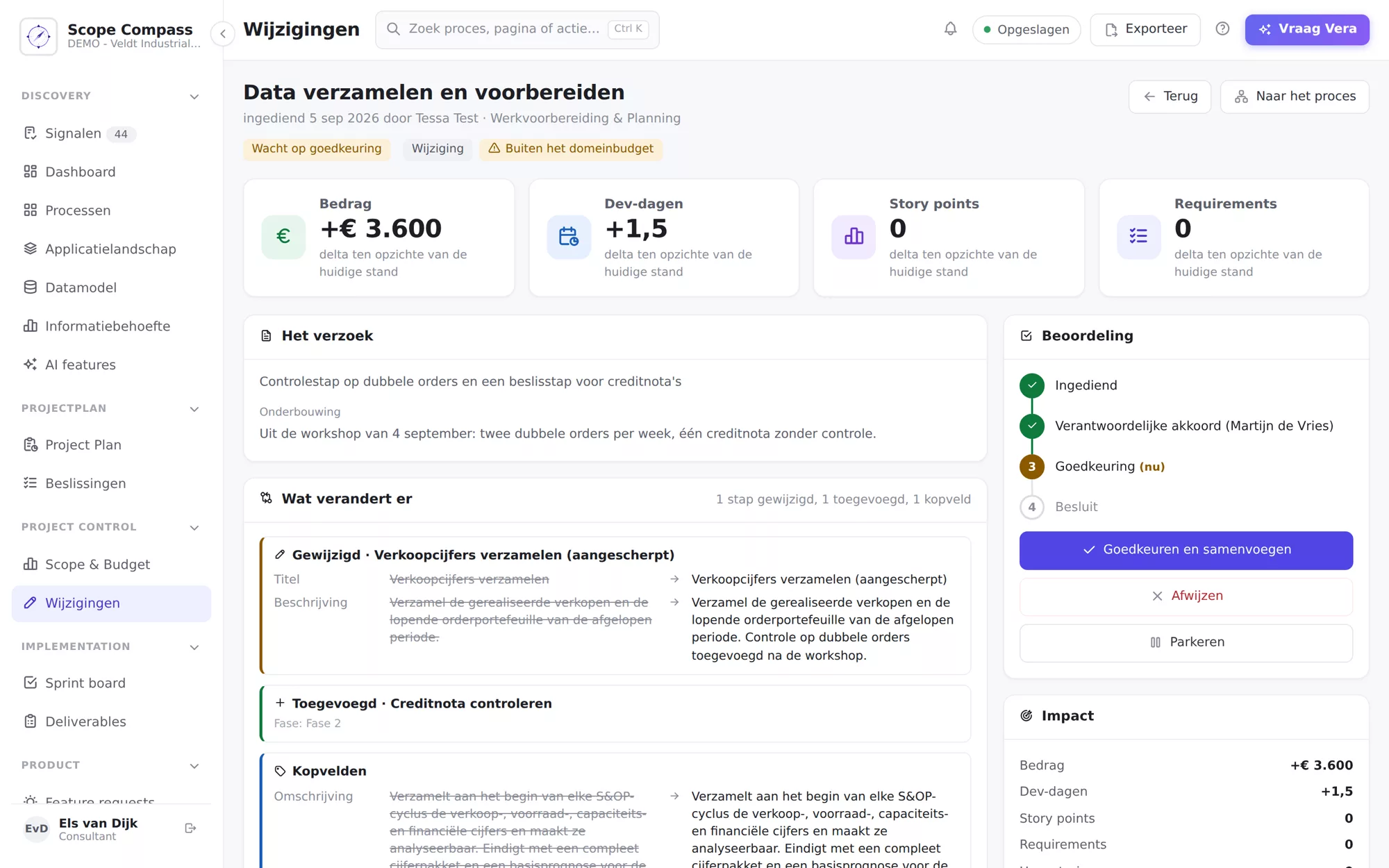
Task: Ask Vera with the Vraag Vera button
Action: (x=1307, y=29)
